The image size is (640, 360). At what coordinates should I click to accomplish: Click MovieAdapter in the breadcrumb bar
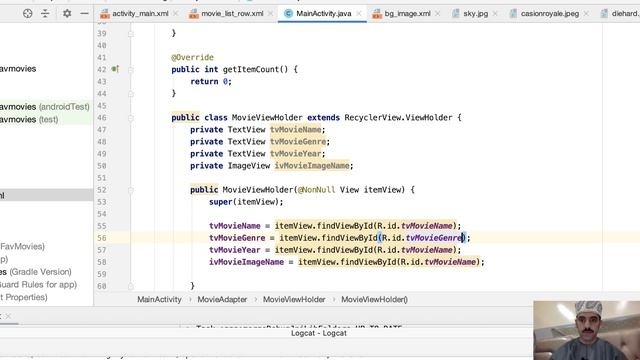coord(222,299)
